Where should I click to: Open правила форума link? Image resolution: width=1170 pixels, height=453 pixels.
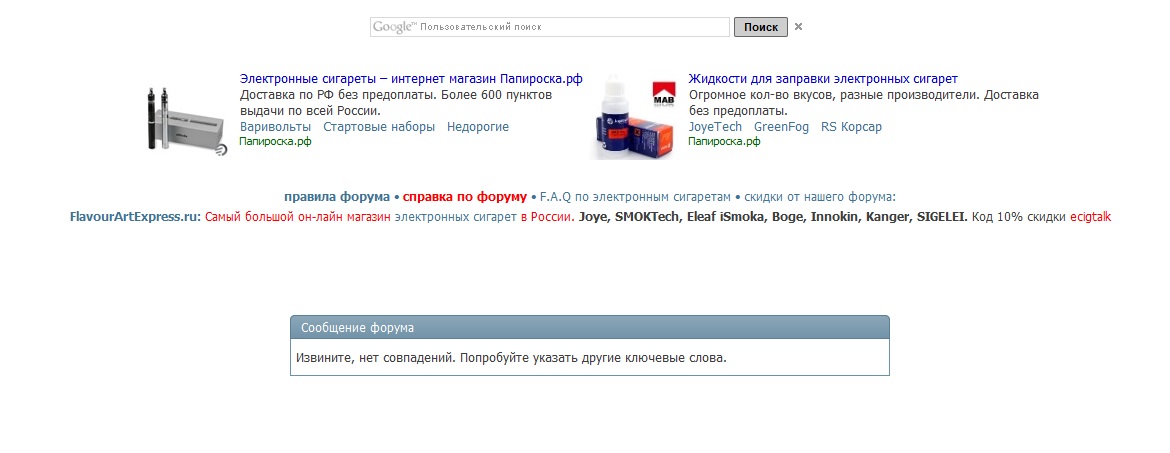337,197
